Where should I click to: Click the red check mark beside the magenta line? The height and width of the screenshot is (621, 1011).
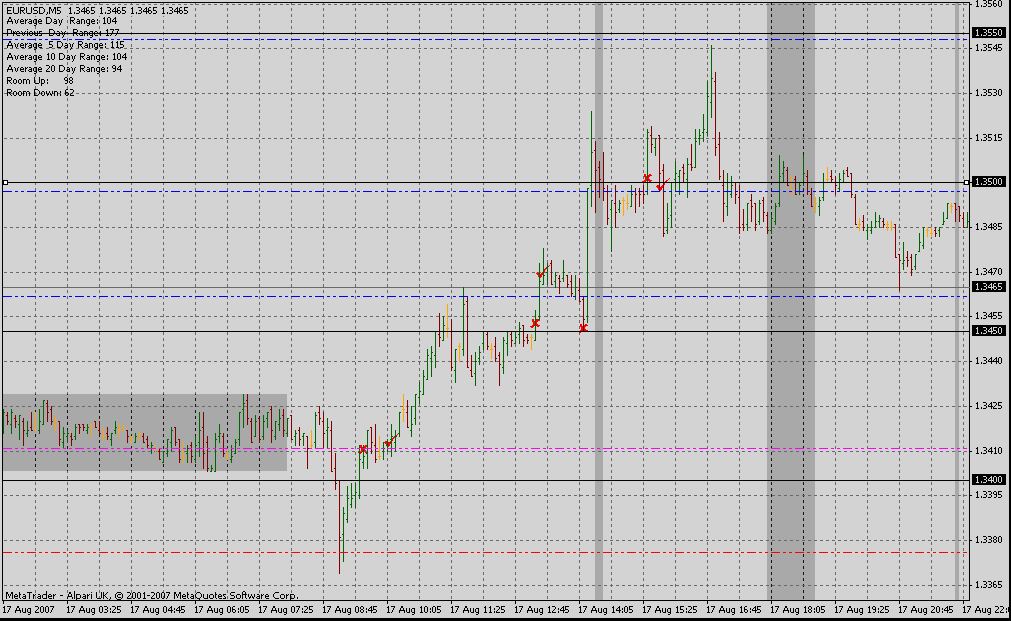click(389, 442)
